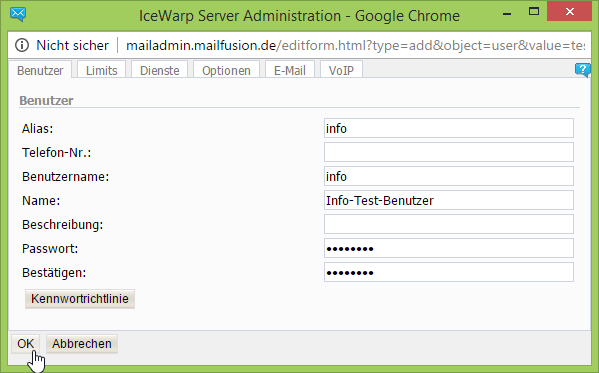The width and height of the screenshot is (599, 373).
Task: Click the Alias input field
Action: coord(449,128)
